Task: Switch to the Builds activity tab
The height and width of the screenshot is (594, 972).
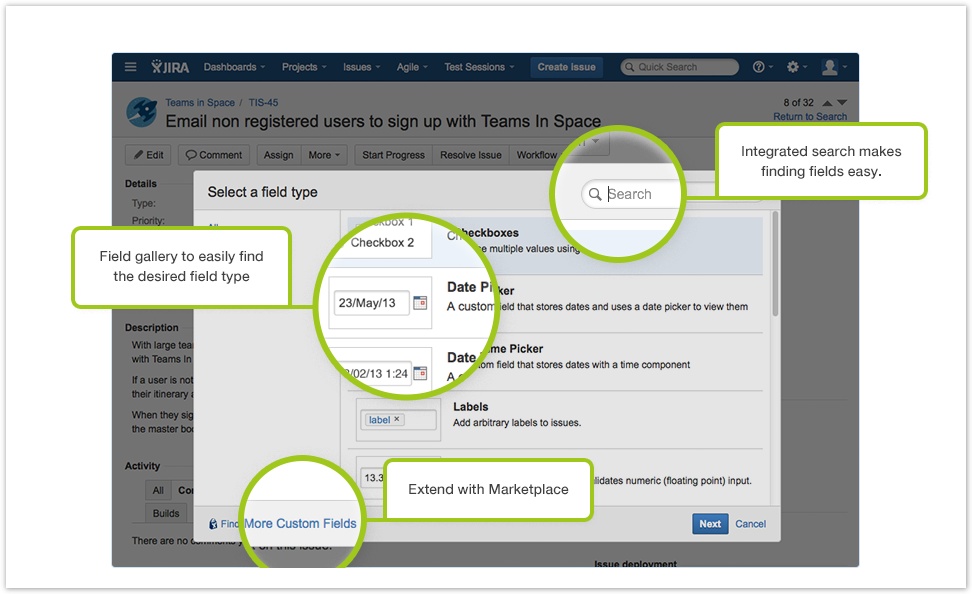Action: coord(166,513)
